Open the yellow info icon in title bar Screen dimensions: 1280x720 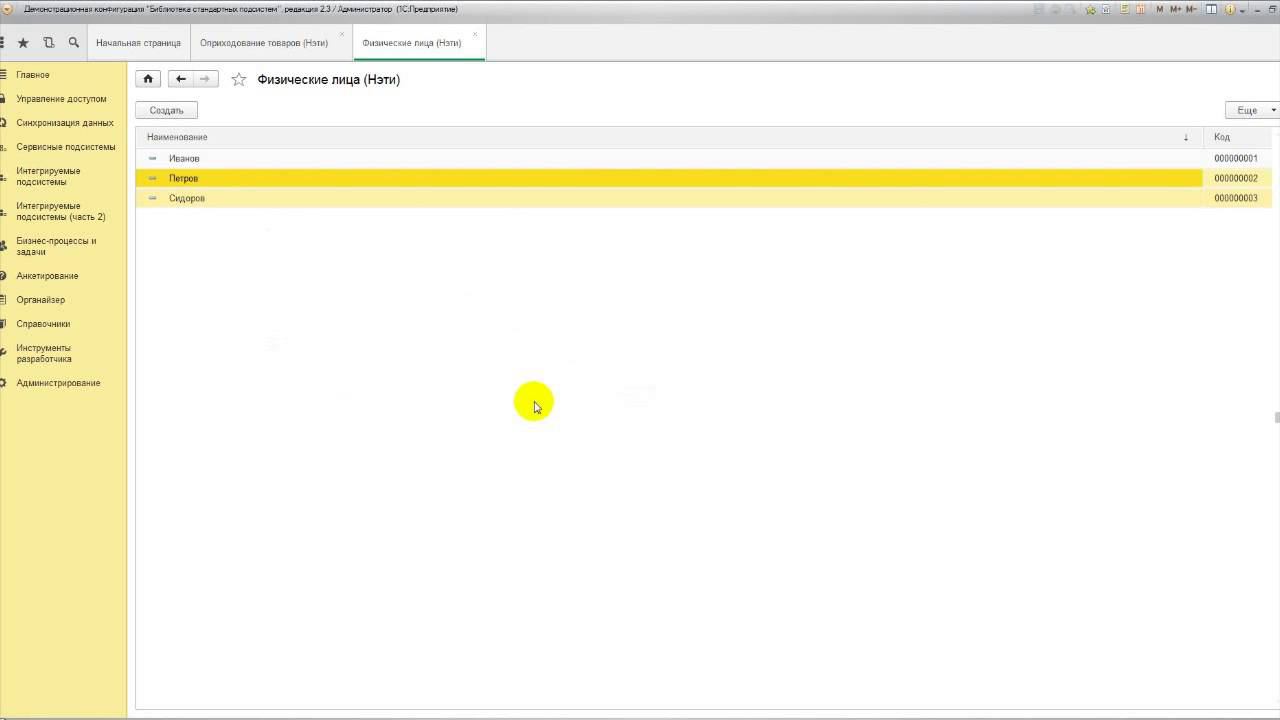click(1230, 9)
